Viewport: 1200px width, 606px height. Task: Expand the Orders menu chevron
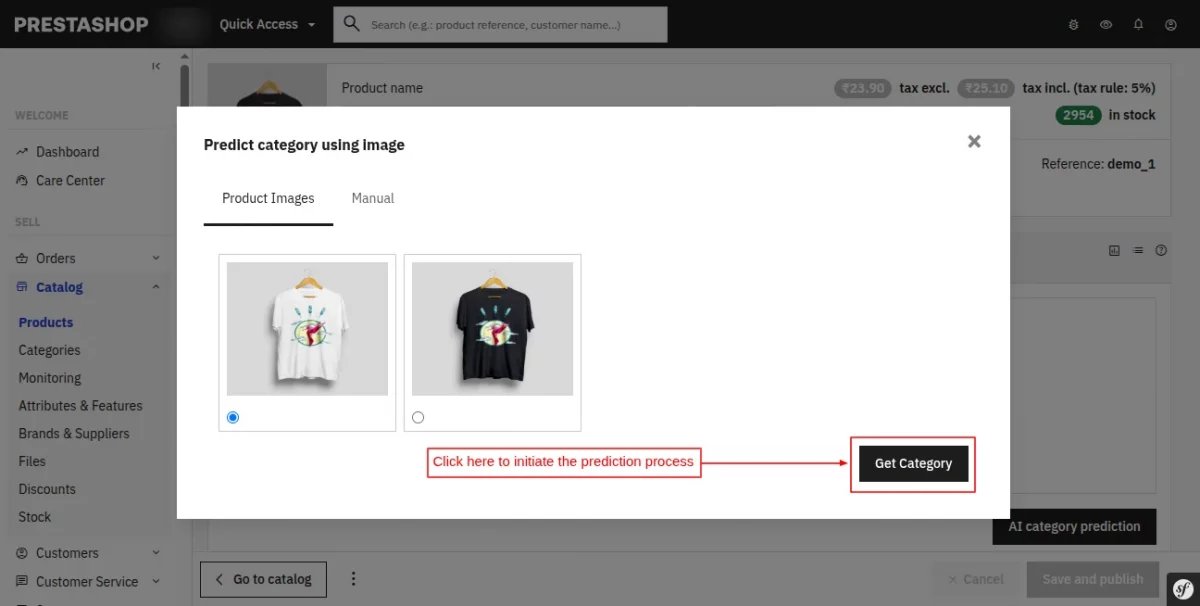pos(156,258)
